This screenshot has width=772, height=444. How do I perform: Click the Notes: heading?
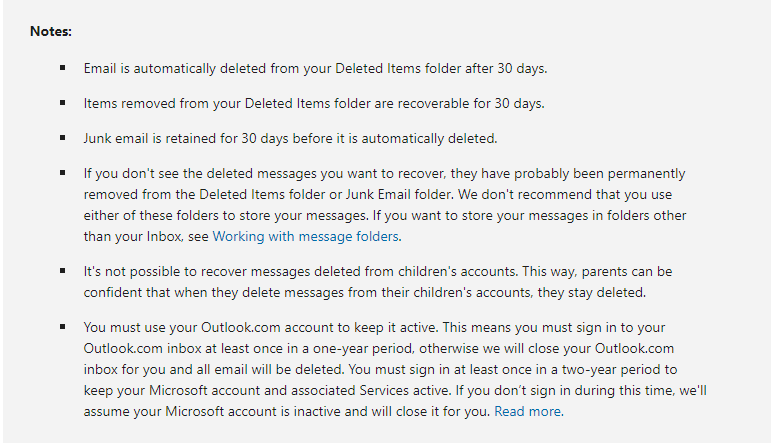coord(51,32)
